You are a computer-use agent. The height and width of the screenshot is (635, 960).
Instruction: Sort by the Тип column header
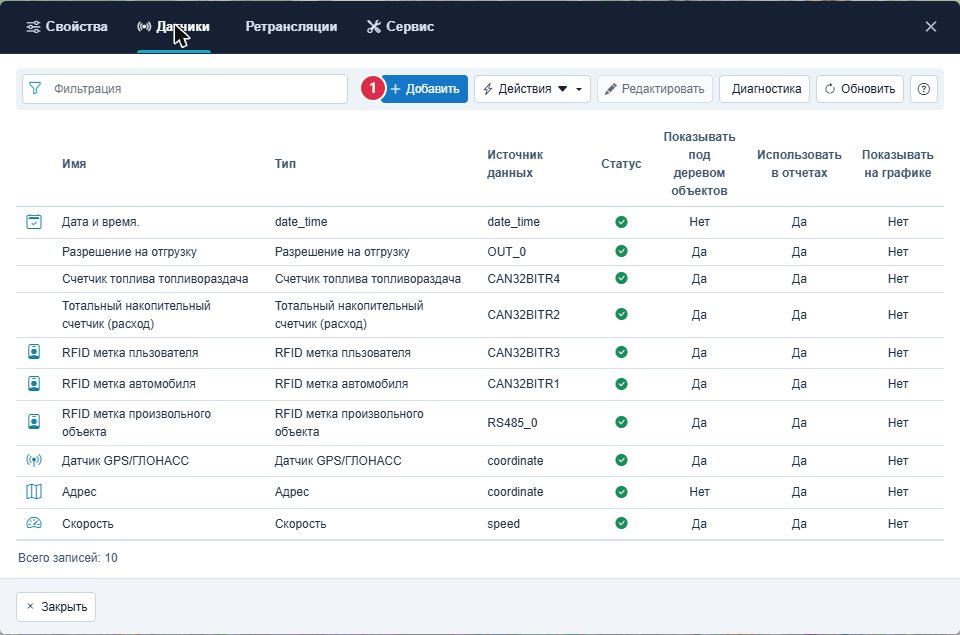coord(285,163)
